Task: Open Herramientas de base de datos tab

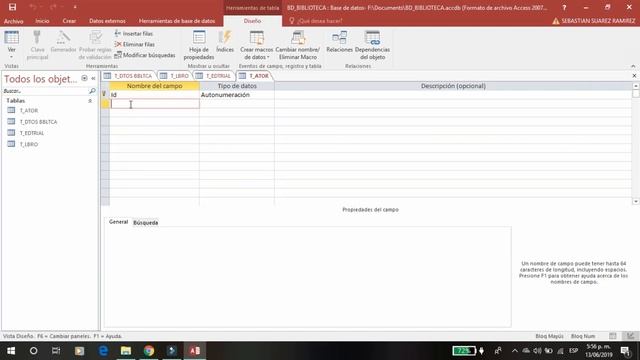Action: [x=177, y=21]
